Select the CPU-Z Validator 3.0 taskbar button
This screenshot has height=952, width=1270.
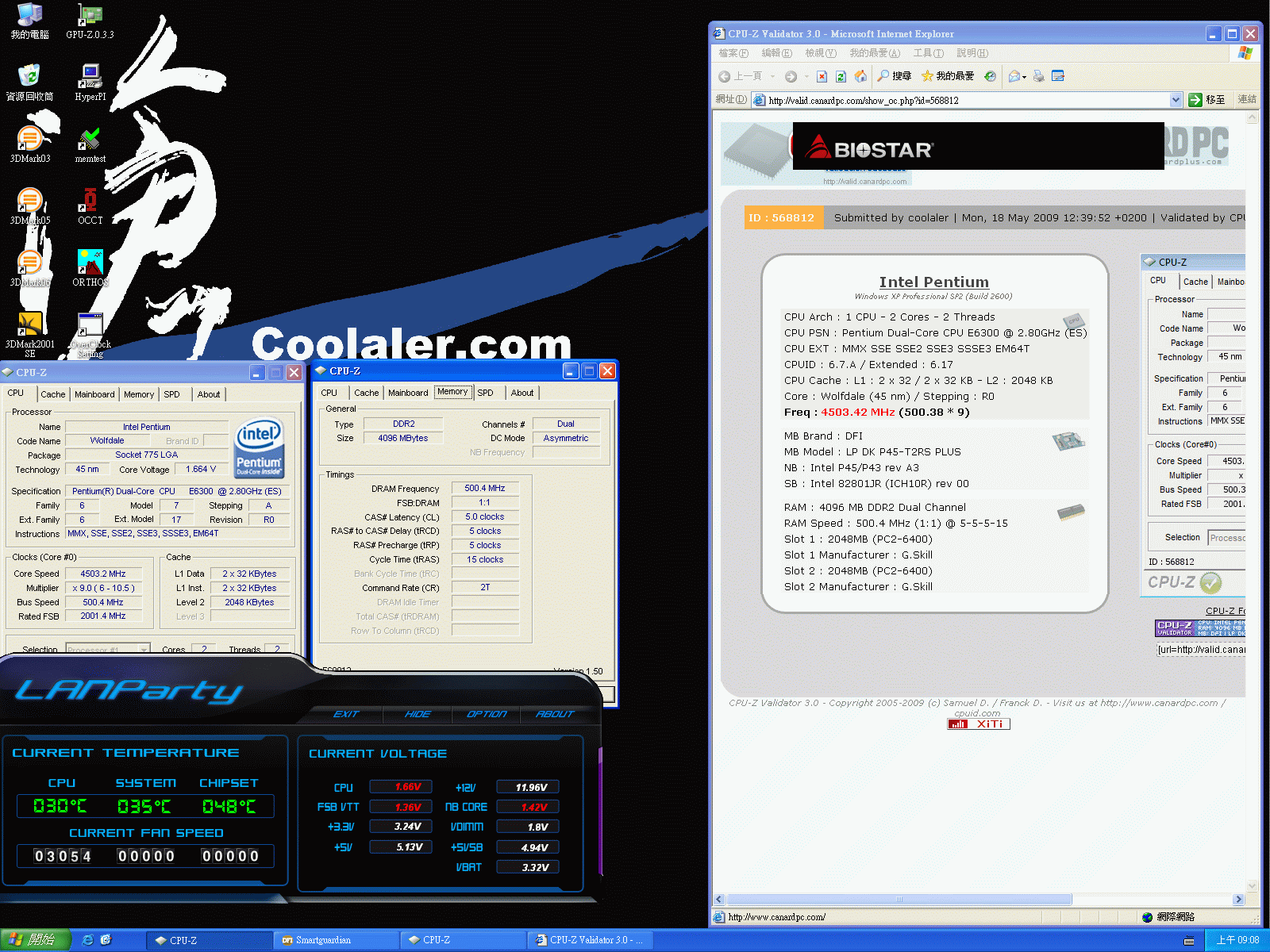click(591, 940)
